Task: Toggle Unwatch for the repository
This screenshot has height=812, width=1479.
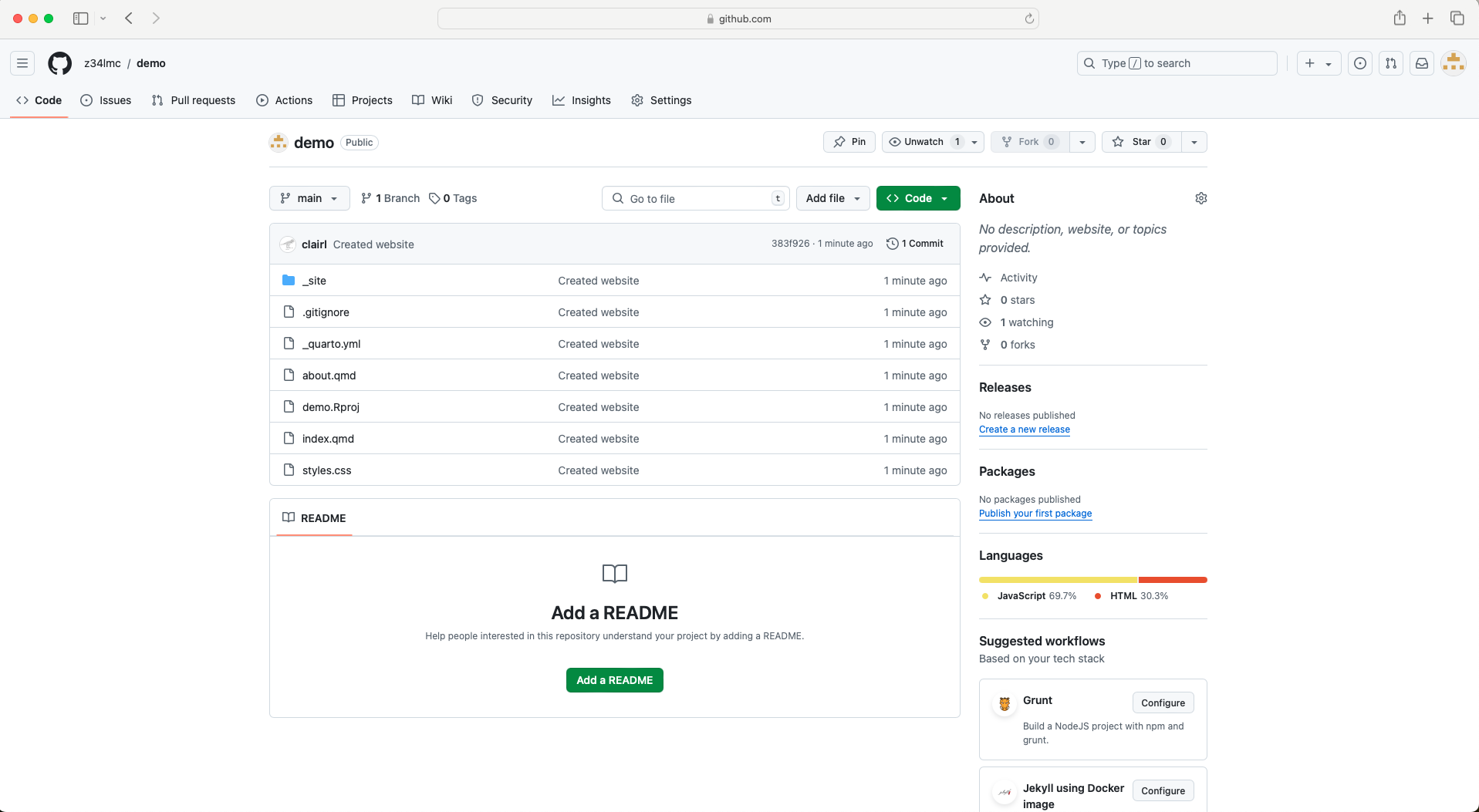Action: tap(924, 142)
